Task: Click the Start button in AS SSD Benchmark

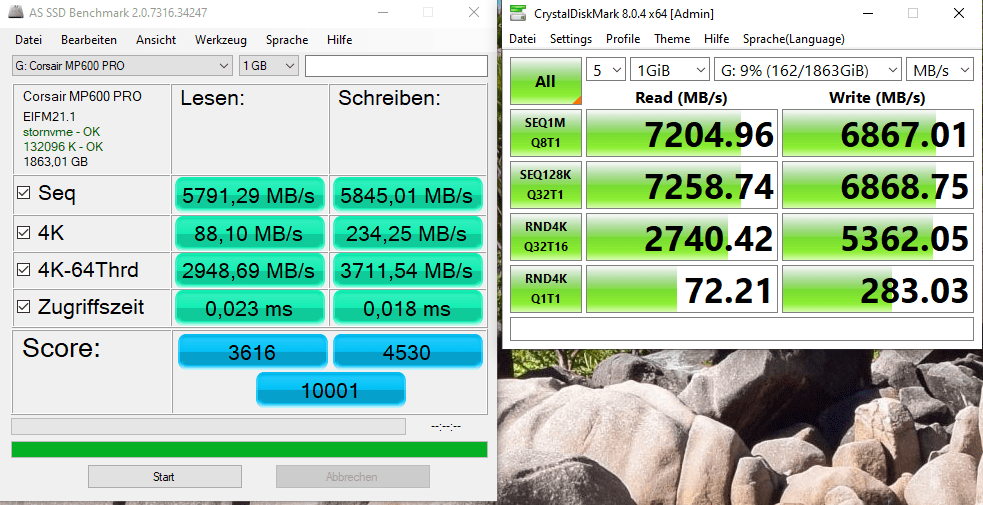Action: pos(164,477)
